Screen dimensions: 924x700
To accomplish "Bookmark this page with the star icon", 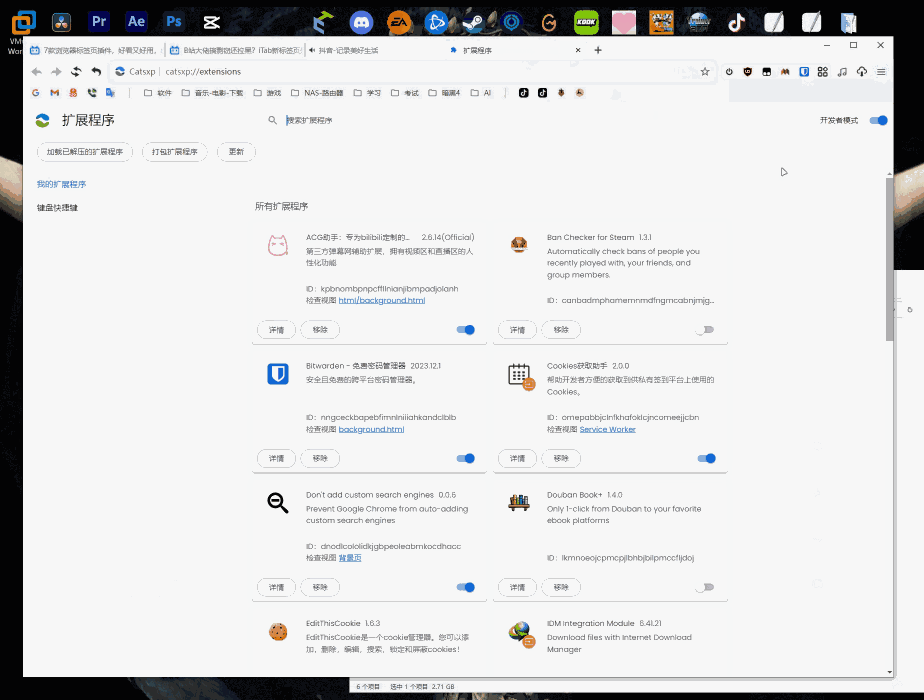I will (x=705, y=72).
